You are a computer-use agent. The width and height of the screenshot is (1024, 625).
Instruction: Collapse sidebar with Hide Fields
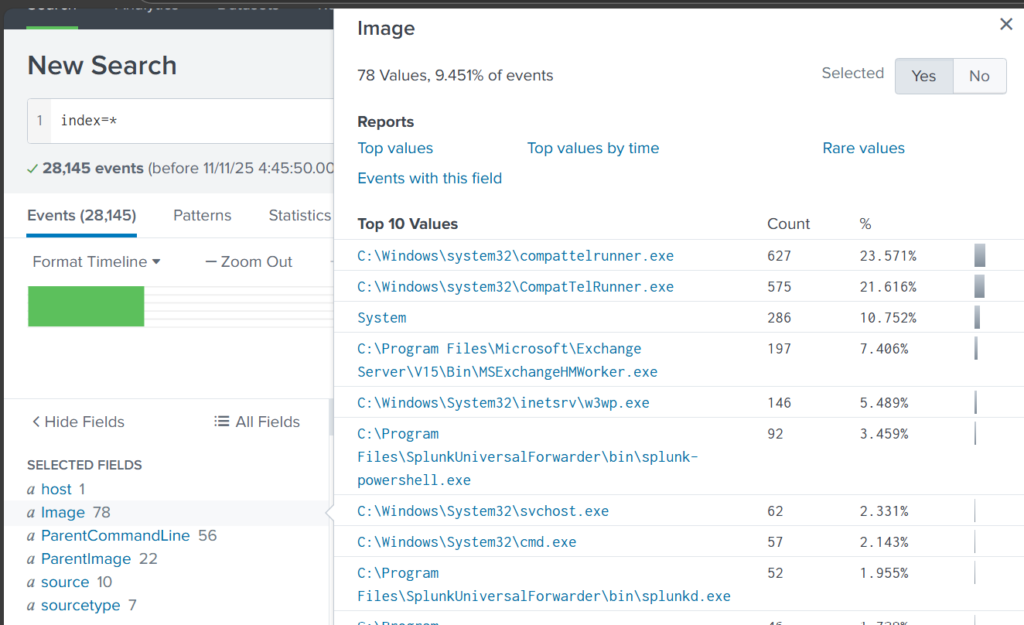click(x=78, y=422)
